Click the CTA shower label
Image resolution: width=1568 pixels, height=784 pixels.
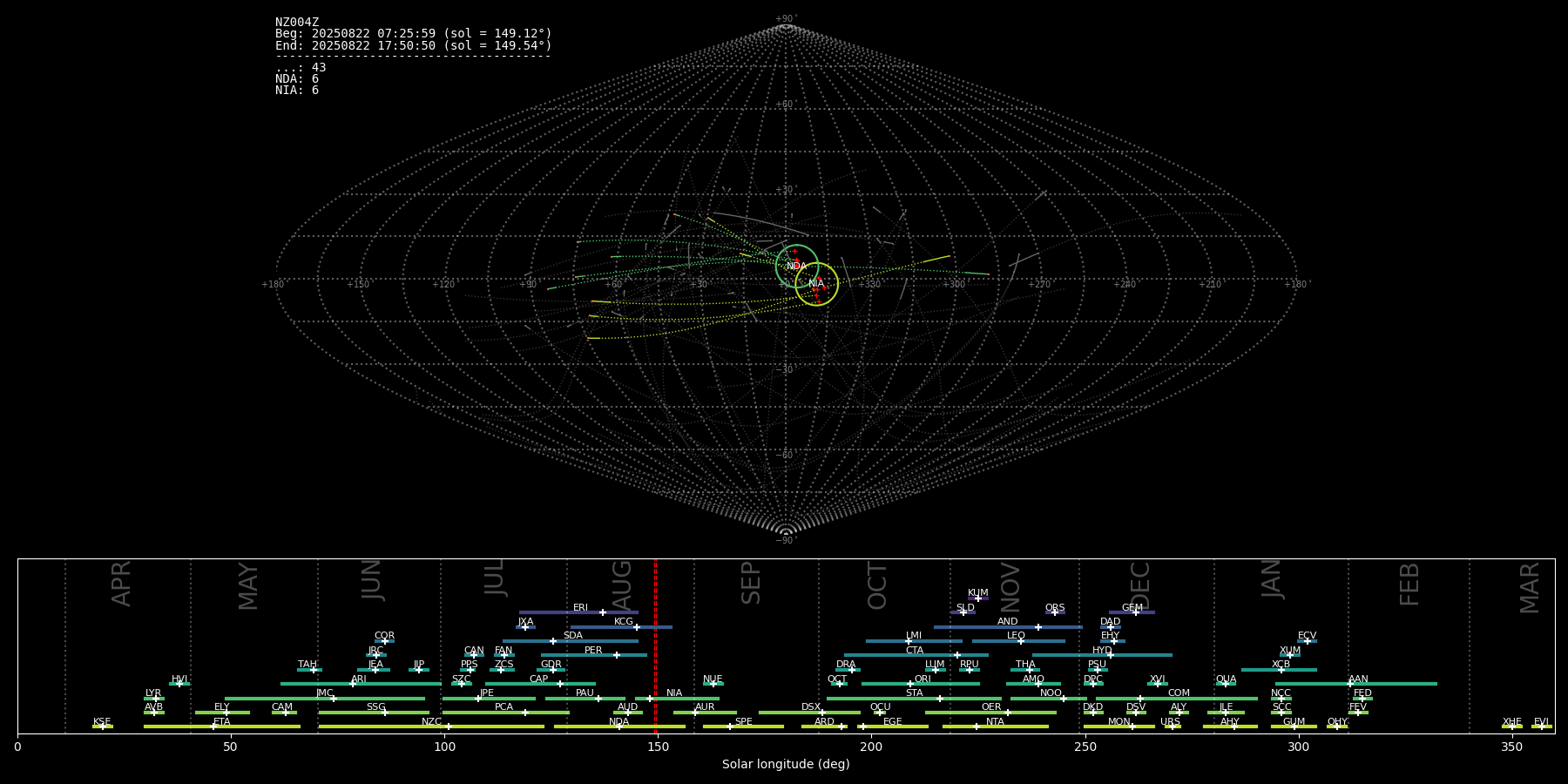(x=915, y=651)
